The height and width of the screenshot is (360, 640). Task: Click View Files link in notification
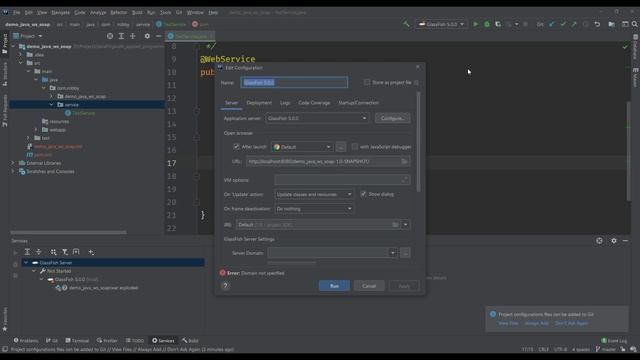pyautogui.click(x=508, y=323)
